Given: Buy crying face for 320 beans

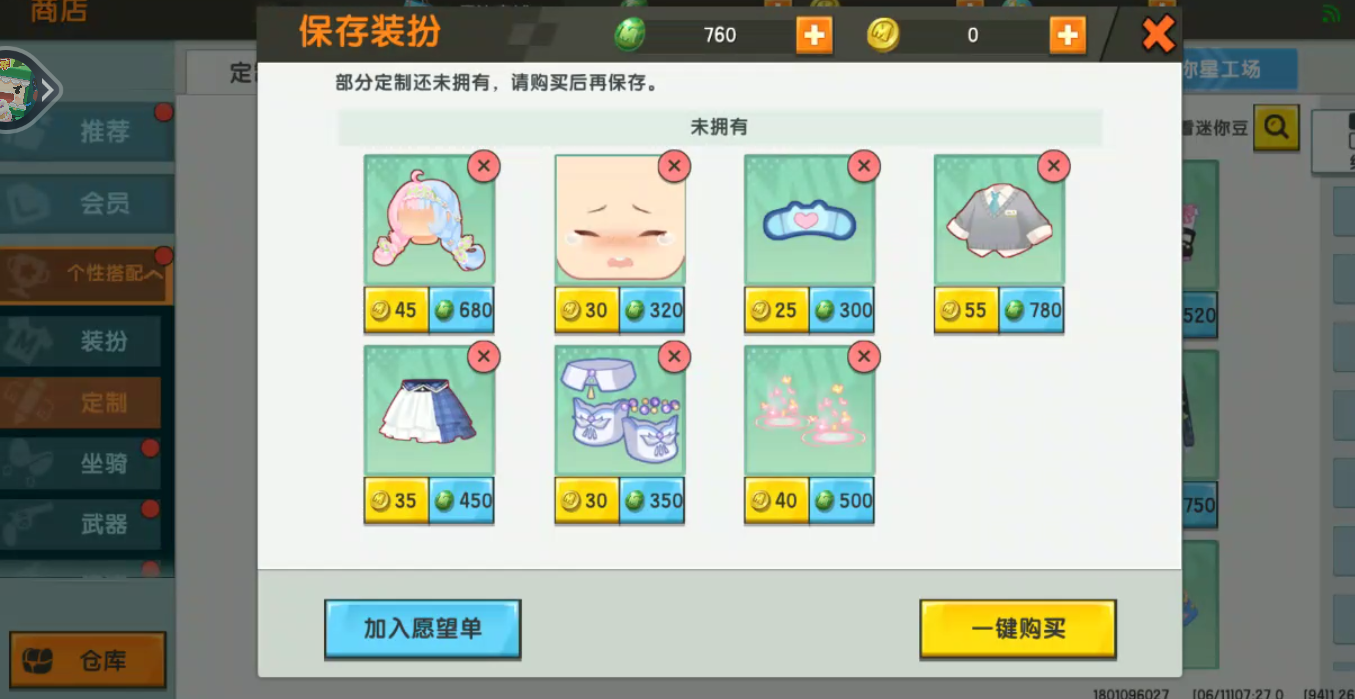Looking at the screenshot, I should pyautogui.click(x=652, y=310).
